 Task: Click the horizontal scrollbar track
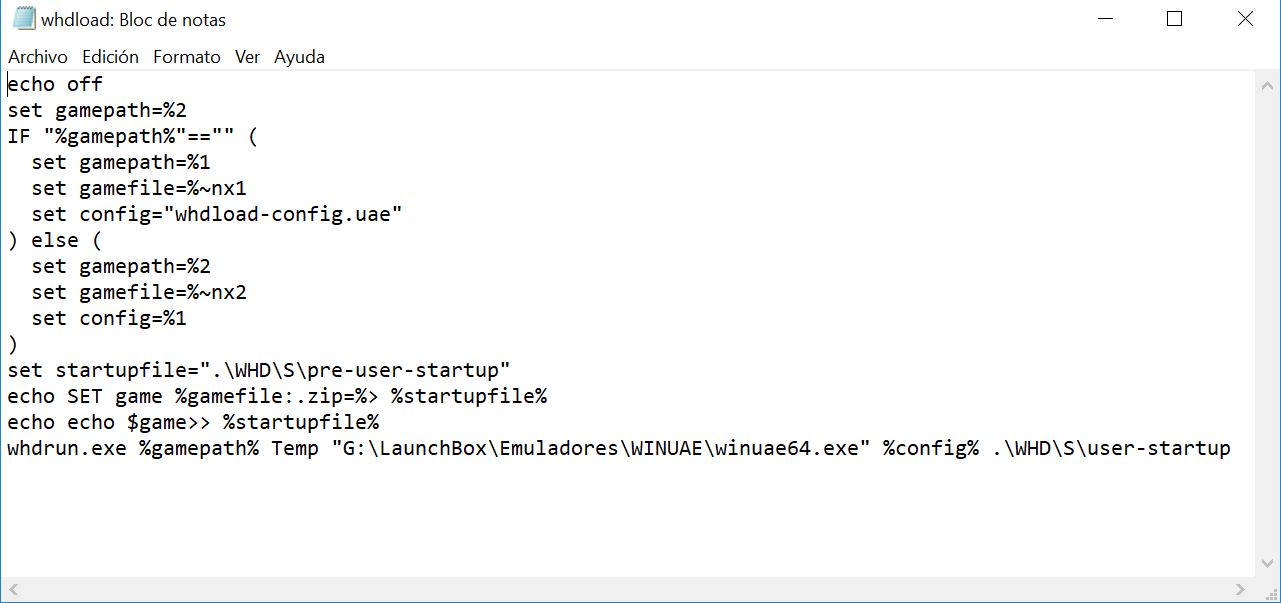click(x=627, y=589)
